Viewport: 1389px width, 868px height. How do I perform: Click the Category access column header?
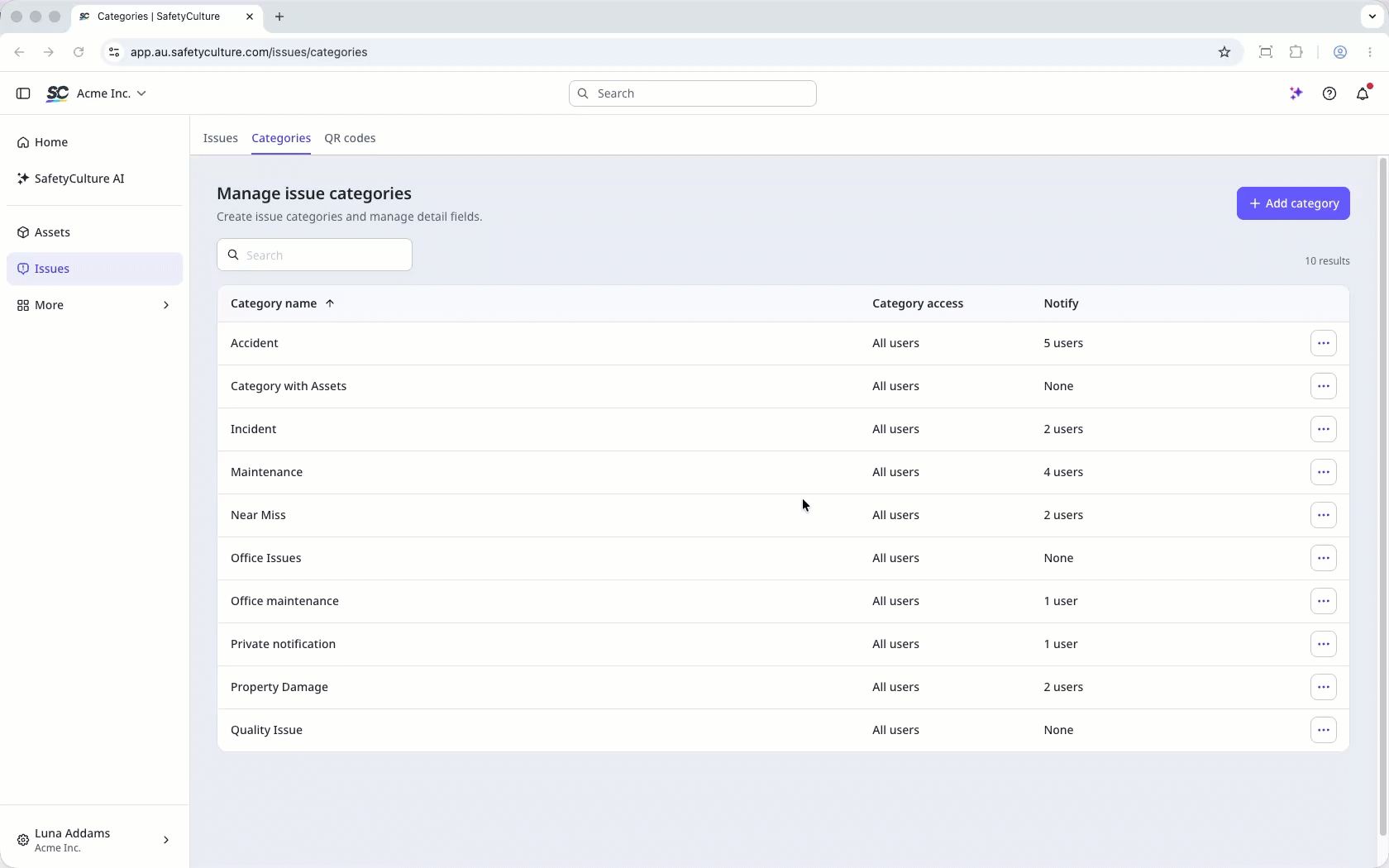[x=918, y=303]
